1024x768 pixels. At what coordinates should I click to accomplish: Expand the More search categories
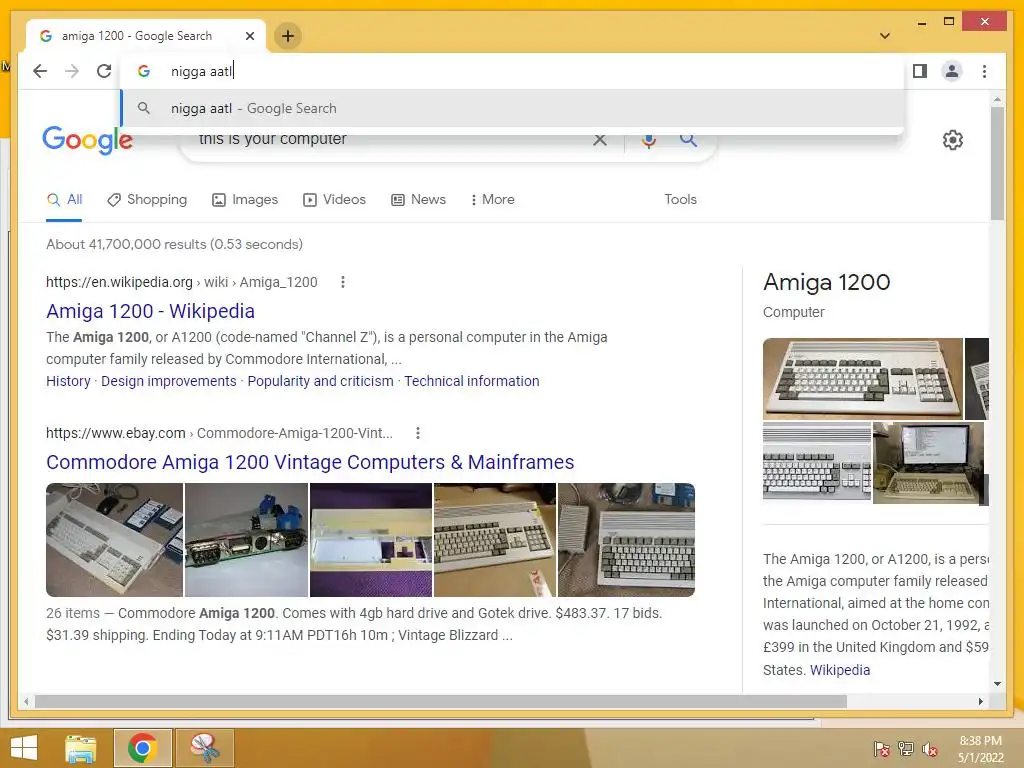pyautogui.click(x=492, y=200)
